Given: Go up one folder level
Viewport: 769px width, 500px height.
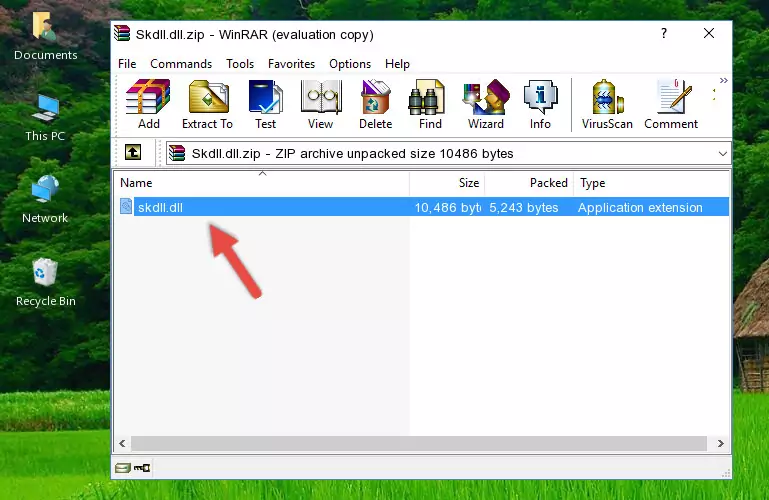Looking at the screenshot, I should click(133, 152).
